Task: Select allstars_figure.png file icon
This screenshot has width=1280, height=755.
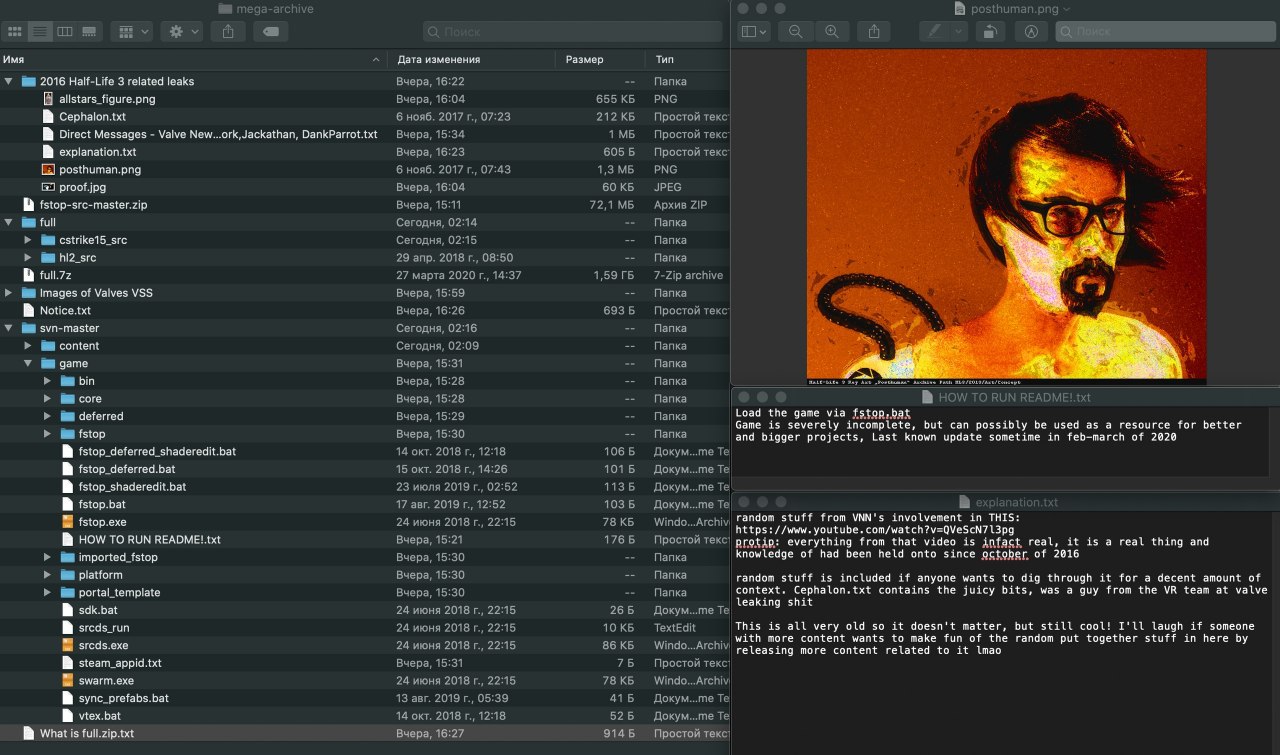Action: [x=48, y=99]
